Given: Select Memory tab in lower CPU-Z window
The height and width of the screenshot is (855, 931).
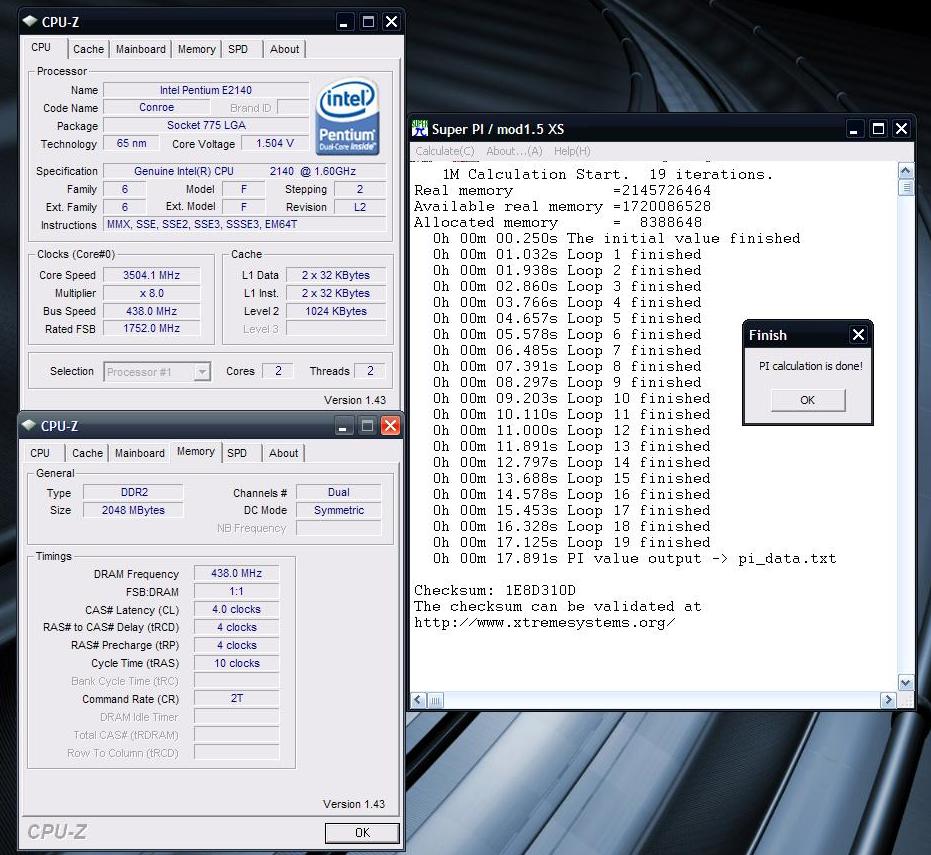Looking at the screenshot, I should pos(196,451).
